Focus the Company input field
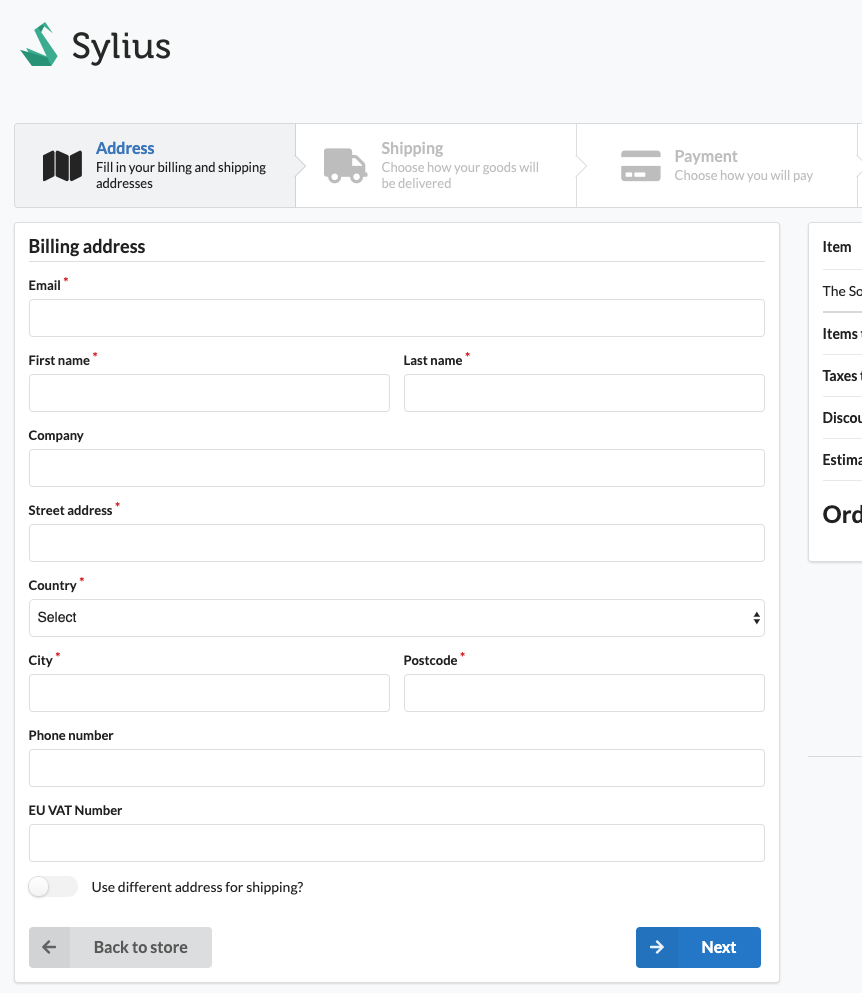862x993 pixels. 396,468
